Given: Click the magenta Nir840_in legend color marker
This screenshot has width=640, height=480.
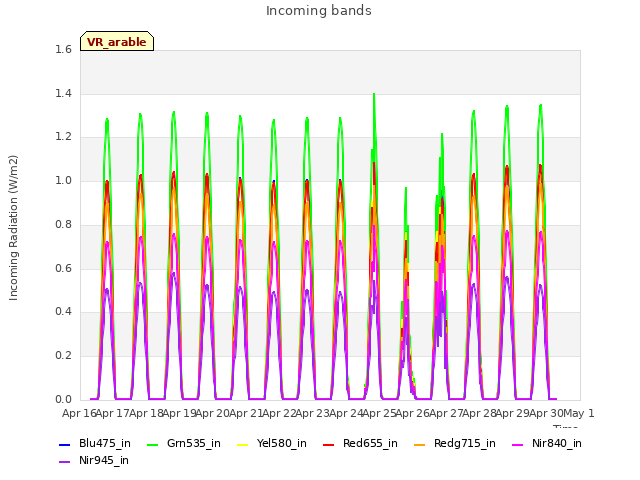Looking at the screenshot, I should (x=518, y=444).
